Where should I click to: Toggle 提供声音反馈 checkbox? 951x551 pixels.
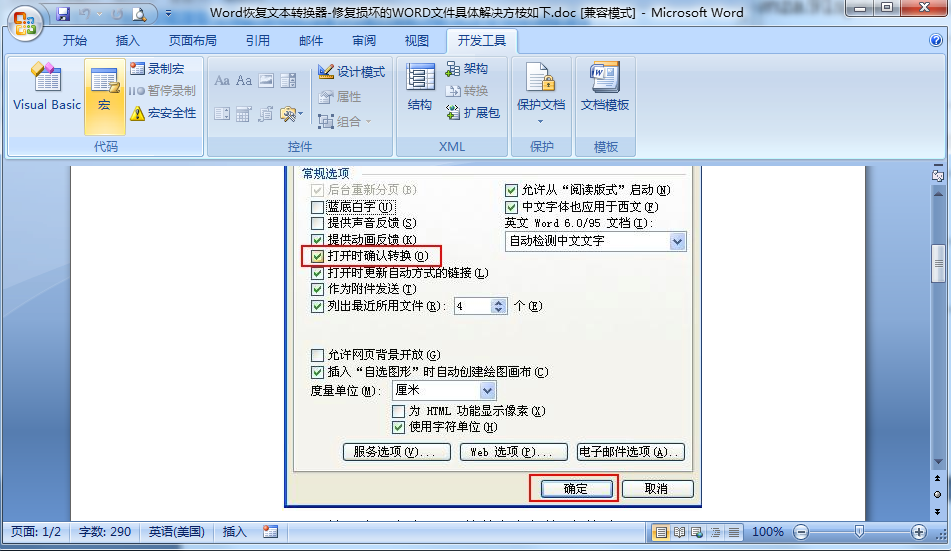pos(317,223)
